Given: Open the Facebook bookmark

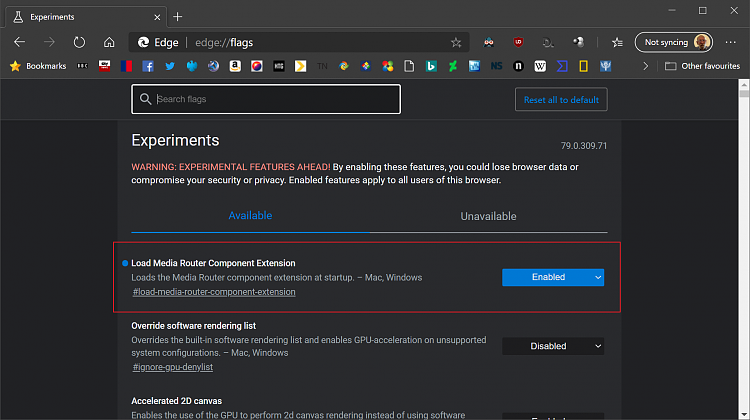Looking at the screenshot, I should (148, 66).
